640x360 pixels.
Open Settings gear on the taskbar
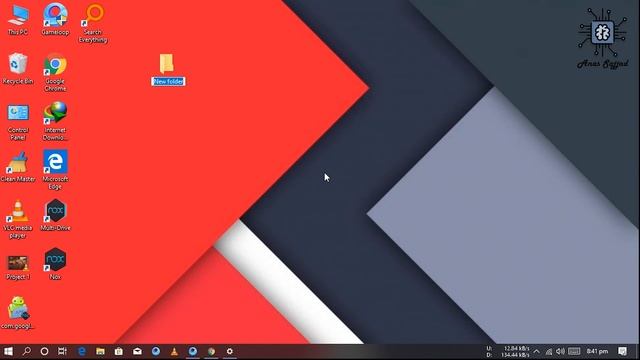pos(230,351)
